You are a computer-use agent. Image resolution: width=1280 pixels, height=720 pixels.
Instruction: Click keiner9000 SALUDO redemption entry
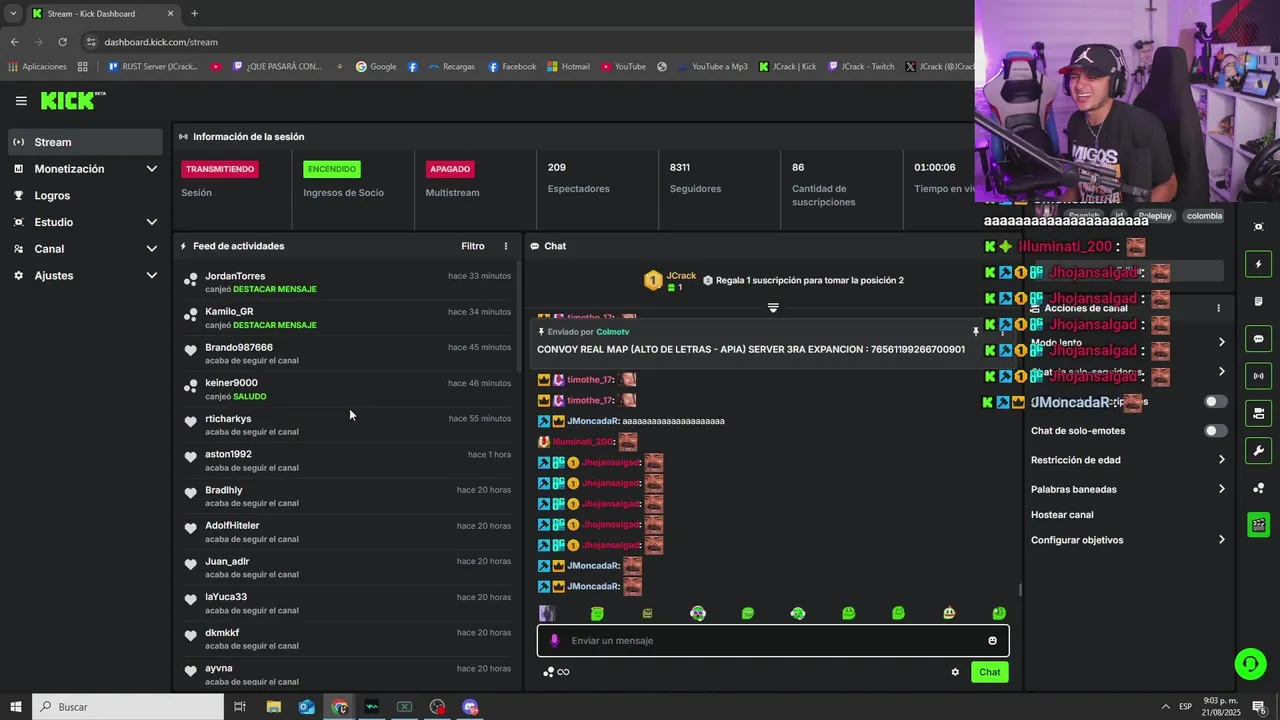(348, 389)
